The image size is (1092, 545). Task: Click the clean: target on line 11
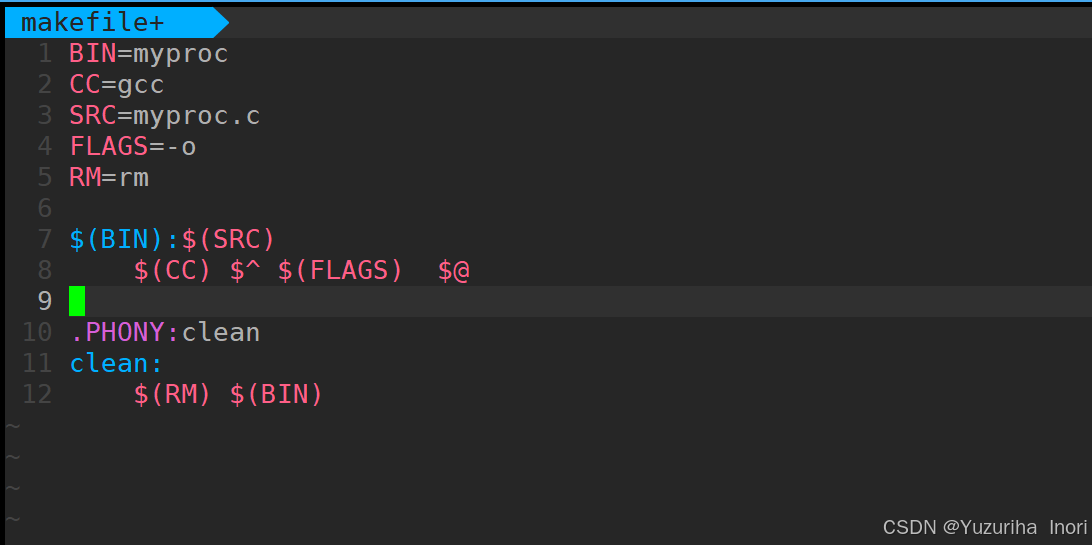point(116,363)
